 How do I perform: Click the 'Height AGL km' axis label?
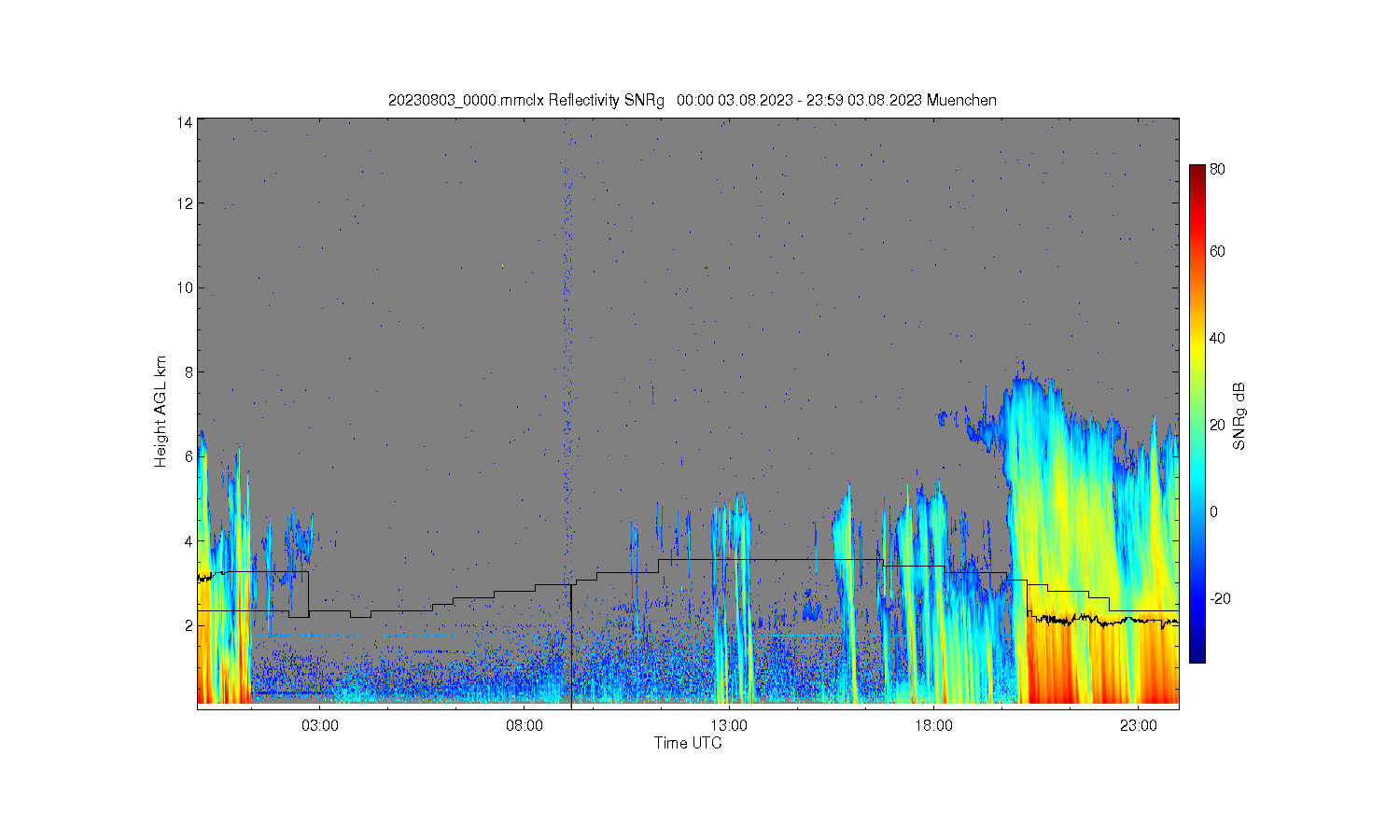pyautogui.click(x=161, y=413)
